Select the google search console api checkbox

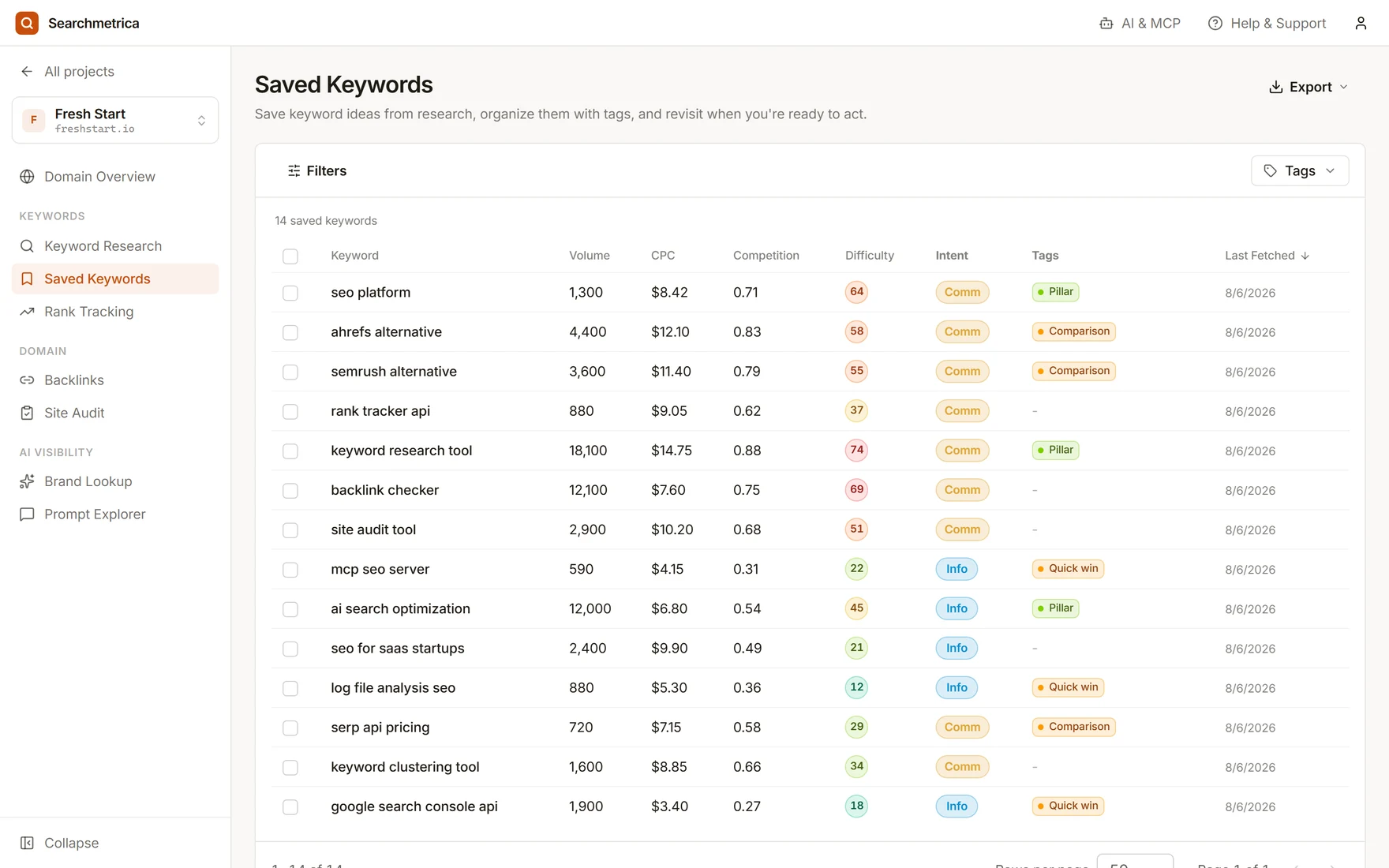[x=290, y=807]
